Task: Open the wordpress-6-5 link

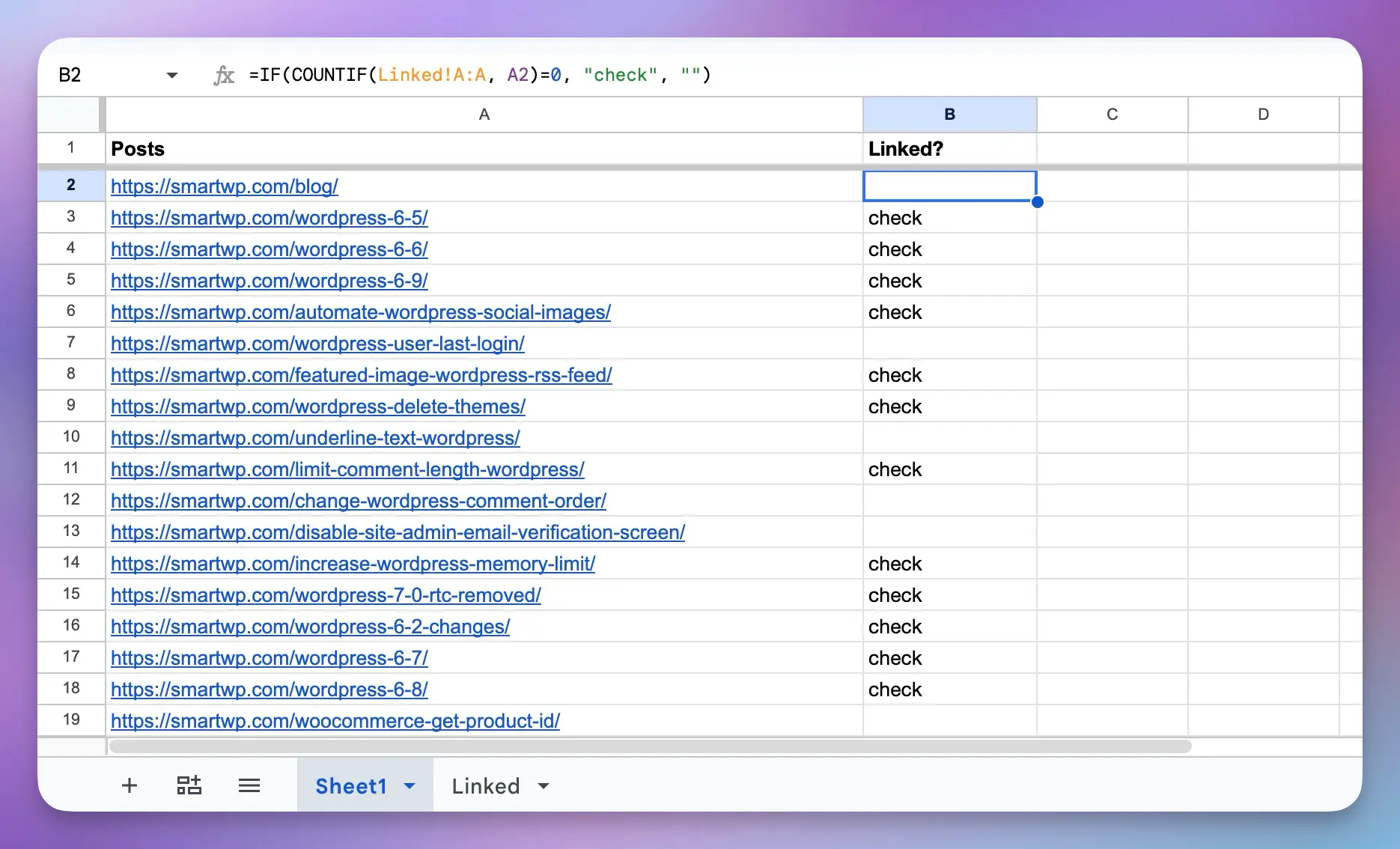Action: pos(270,218)
